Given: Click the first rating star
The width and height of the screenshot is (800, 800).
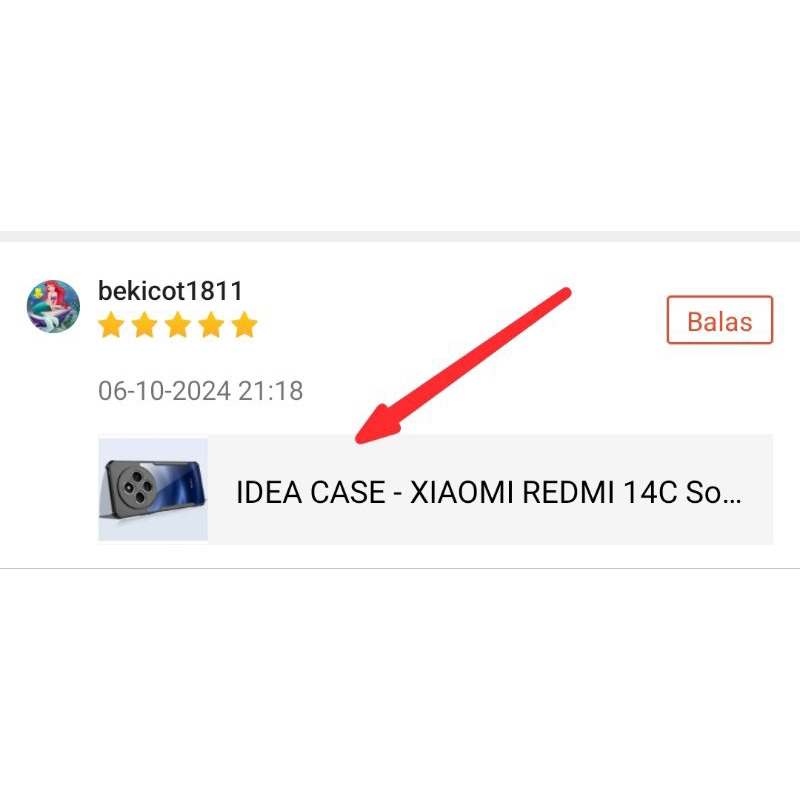Looking at the screenshot, I should (x=111, y=325).
